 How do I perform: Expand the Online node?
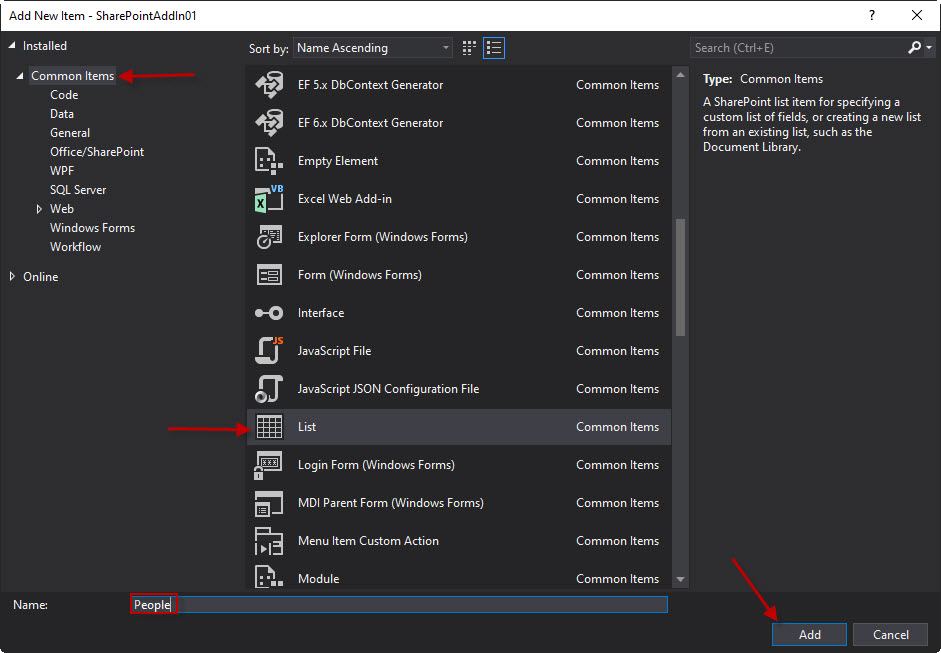tap(12, 277)
